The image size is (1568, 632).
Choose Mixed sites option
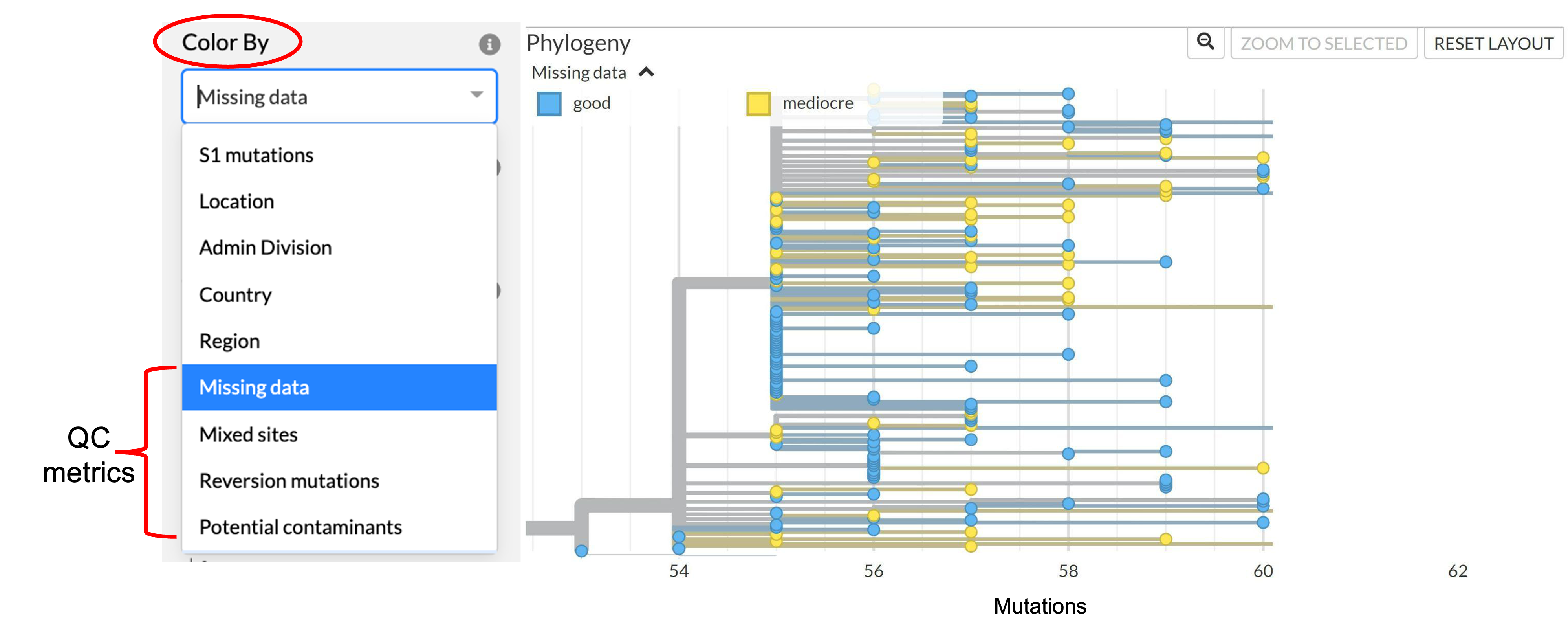coord(248,435)
